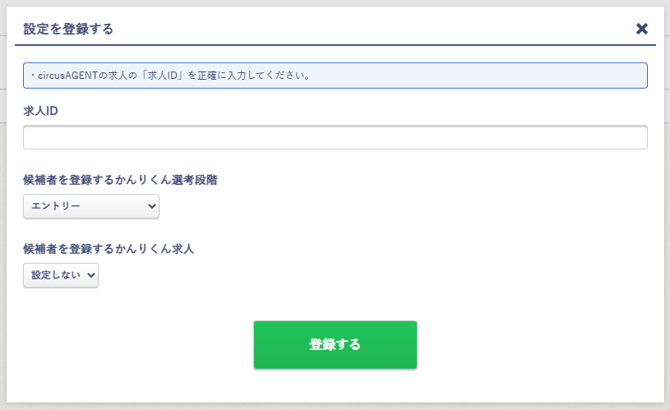Click the 候補者を登録するかんりくん求人 label
This screenshot has height=410, width=670.
[x=108, y=249]
